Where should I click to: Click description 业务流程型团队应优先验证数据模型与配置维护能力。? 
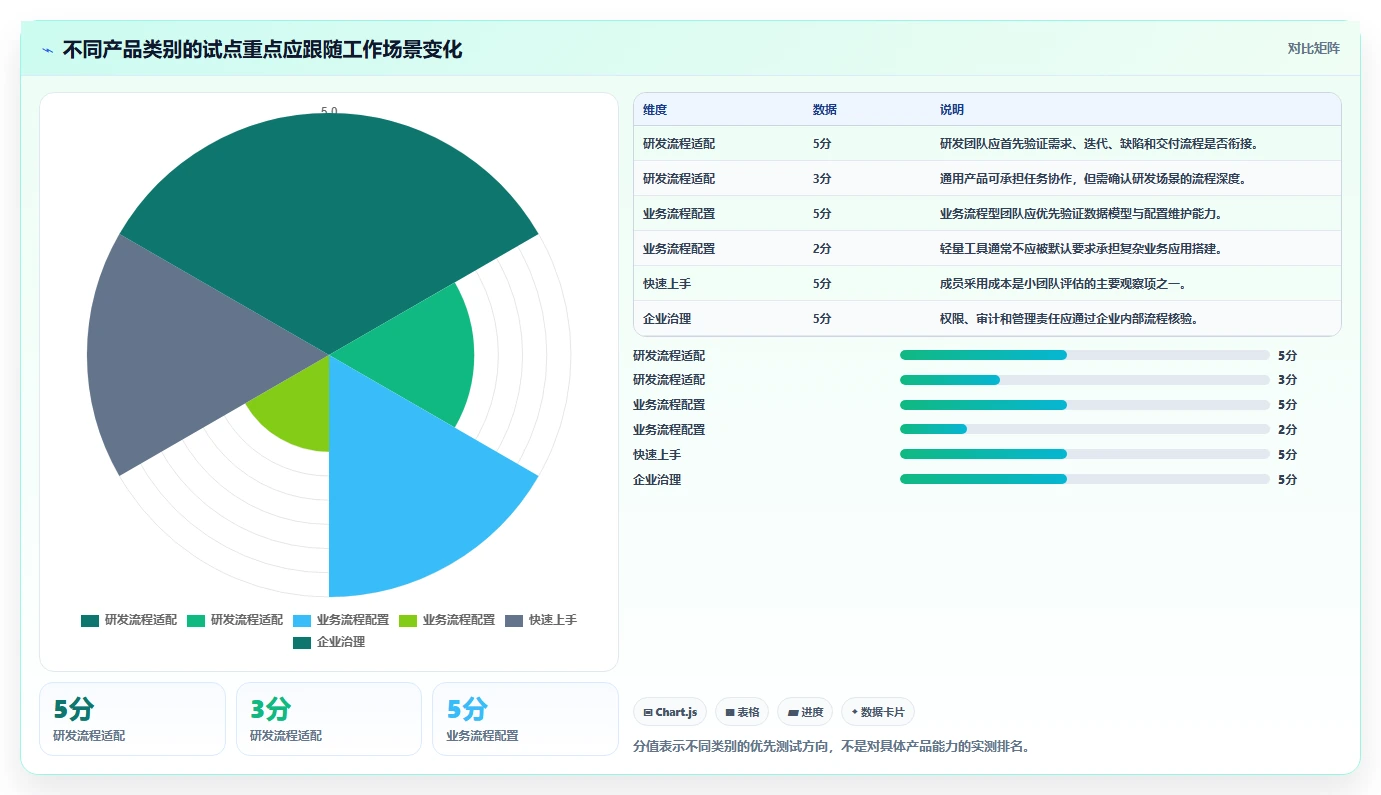(1081, 214)
